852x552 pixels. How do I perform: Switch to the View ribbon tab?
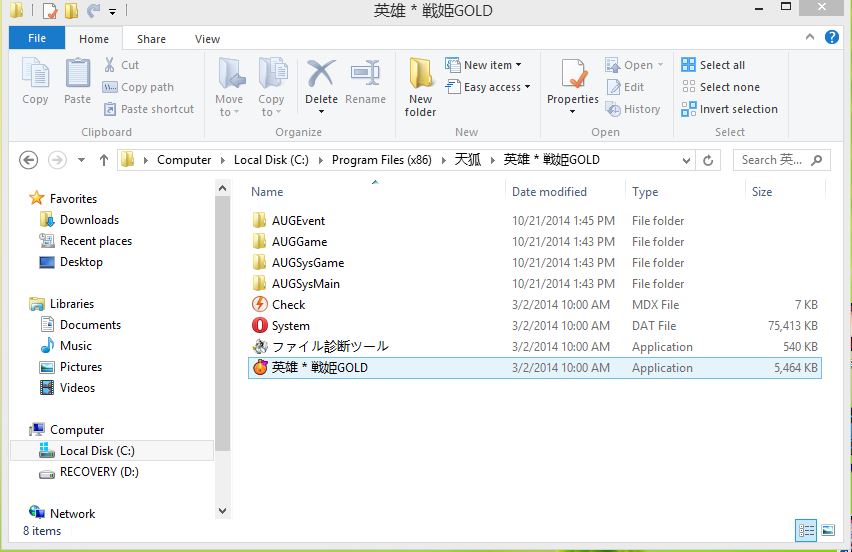click(207, 39)
